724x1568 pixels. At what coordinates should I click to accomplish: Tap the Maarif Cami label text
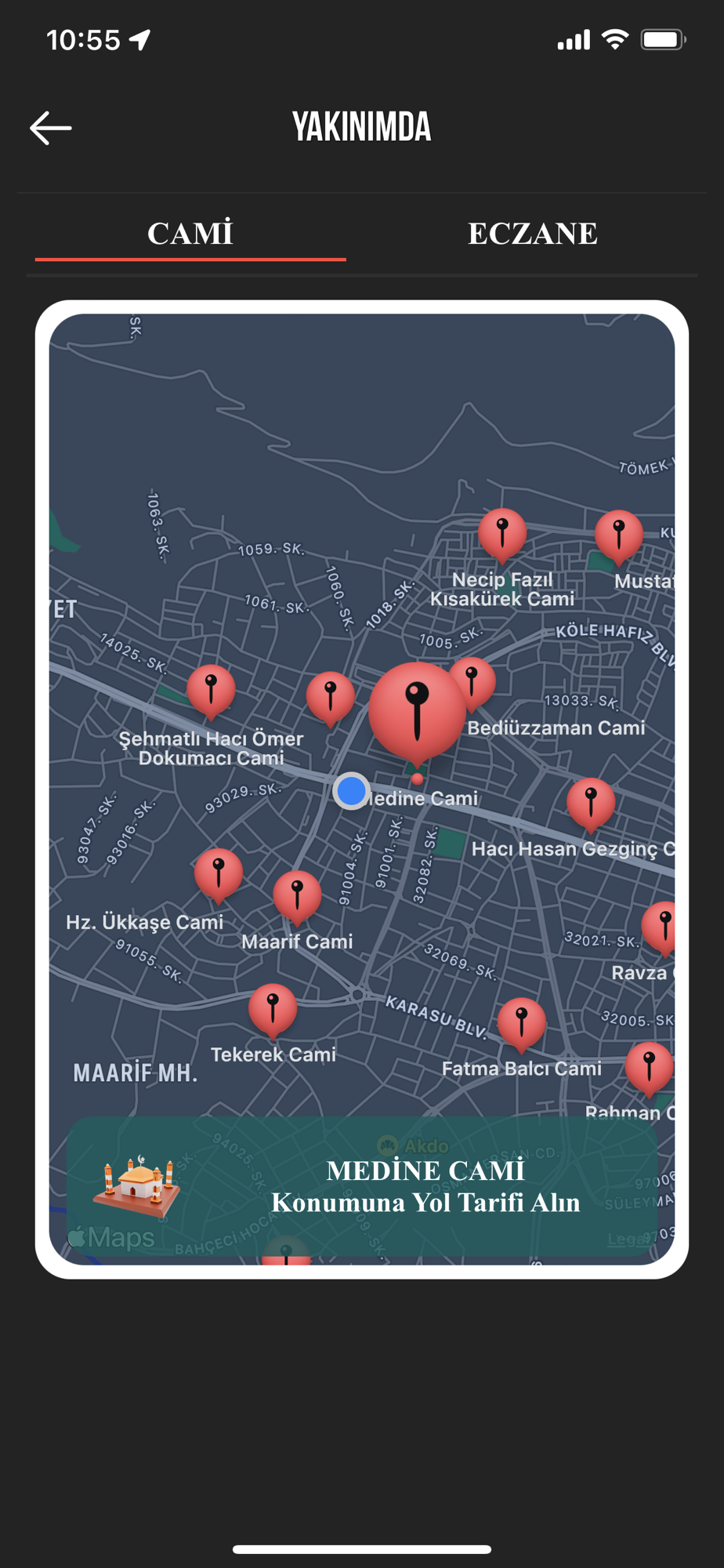tap(297, 942)
